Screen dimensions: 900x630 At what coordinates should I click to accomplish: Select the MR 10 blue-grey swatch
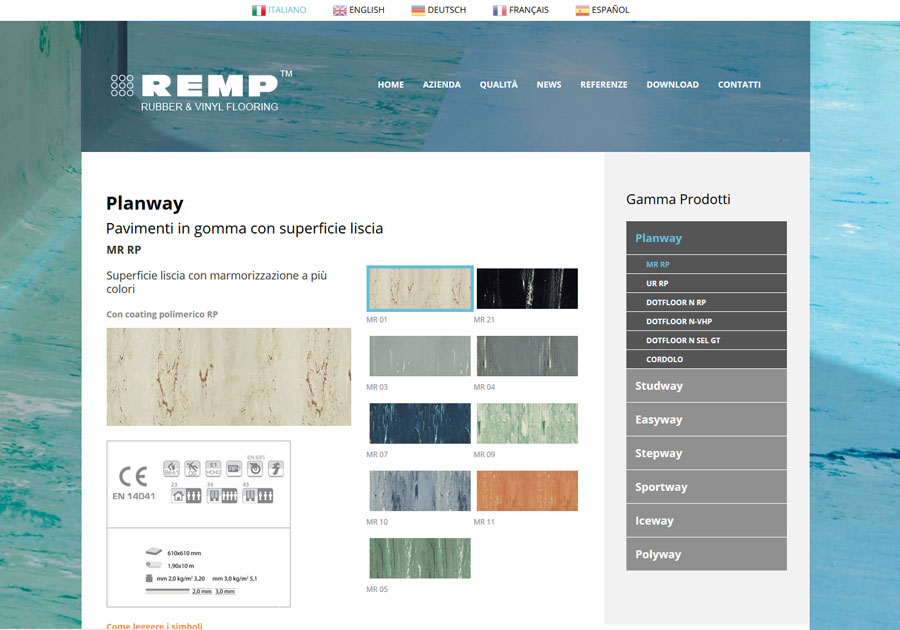click(420, 491)
